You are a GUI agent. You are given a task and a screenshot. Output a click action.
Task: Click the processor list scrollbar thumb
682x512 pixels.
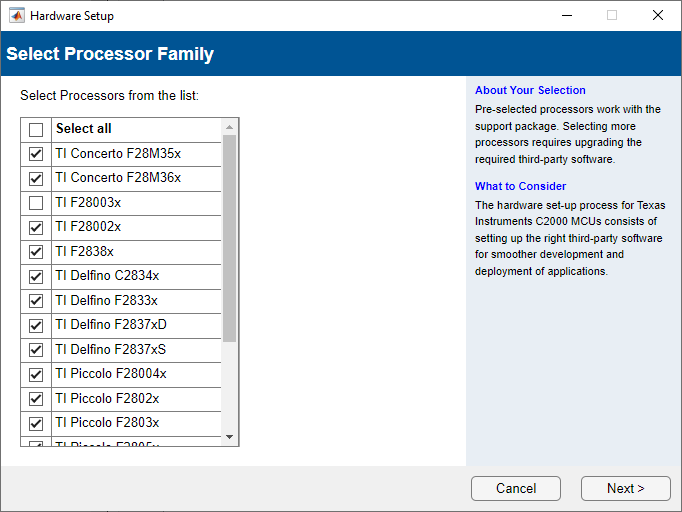[x=229, y=238]
